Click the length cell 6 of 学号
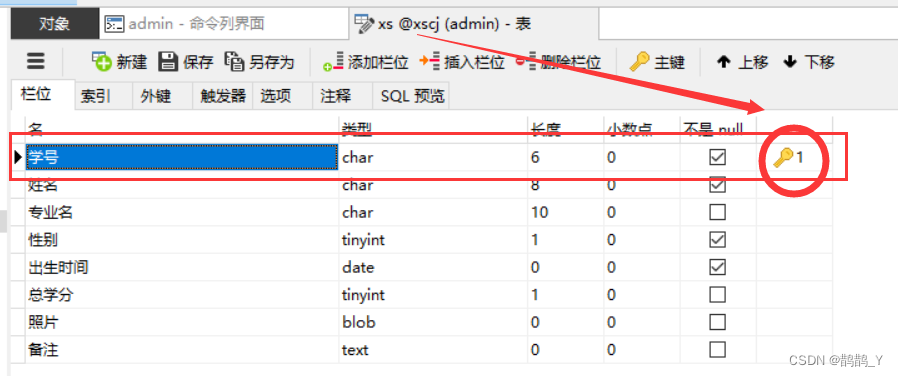The width and height of the screenshot is (898, 376). (565, 157)
